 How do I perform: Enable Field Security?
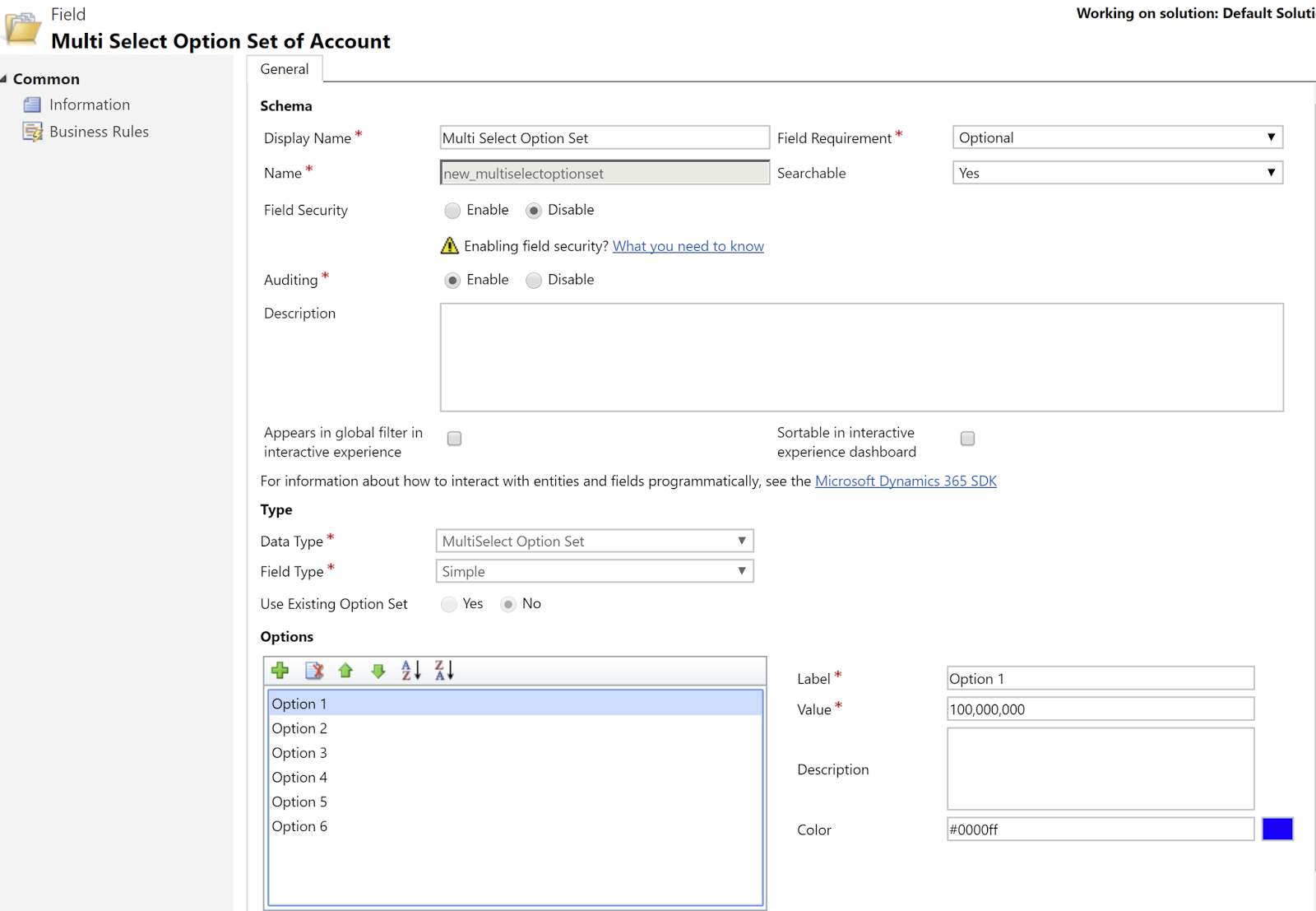pyautogui.click(x=452, y=211)
